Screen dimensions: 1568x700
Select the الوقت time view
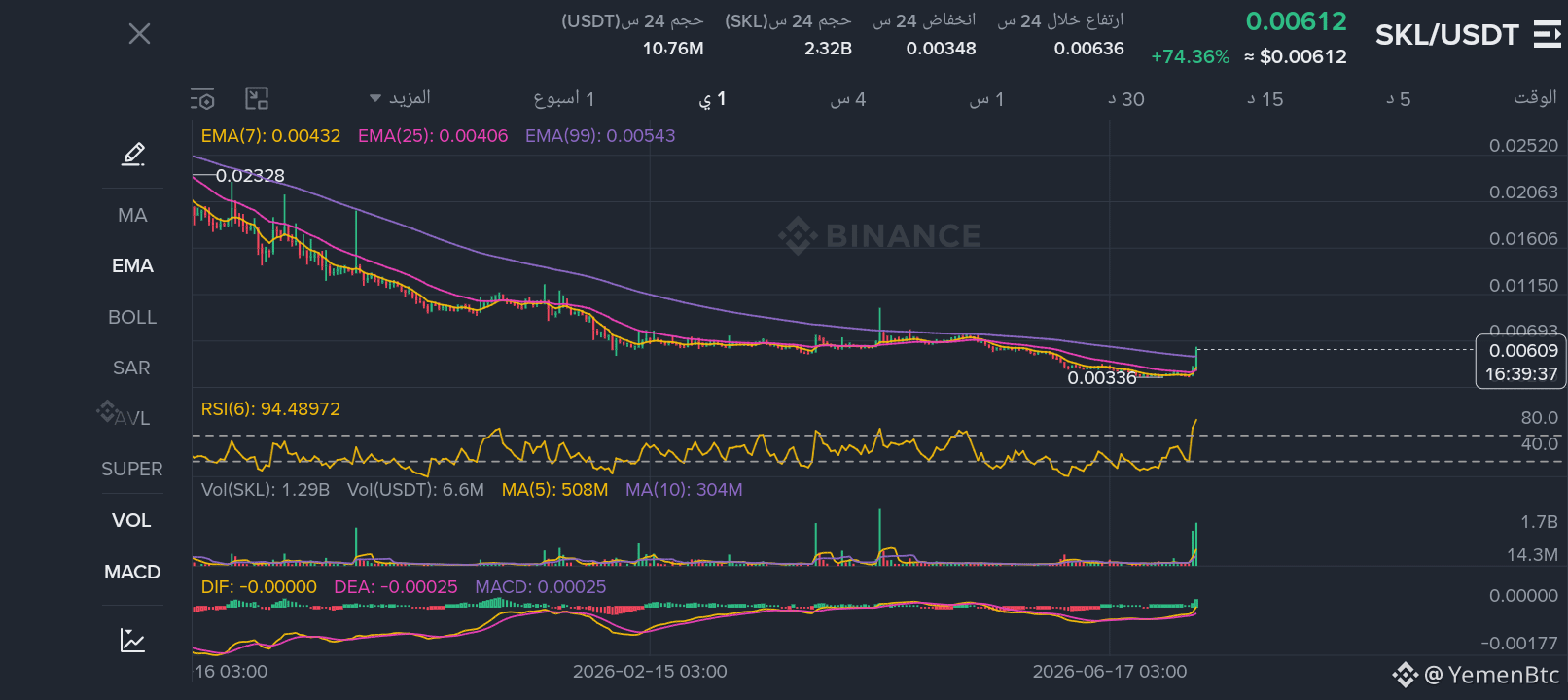pos(1535,97)
